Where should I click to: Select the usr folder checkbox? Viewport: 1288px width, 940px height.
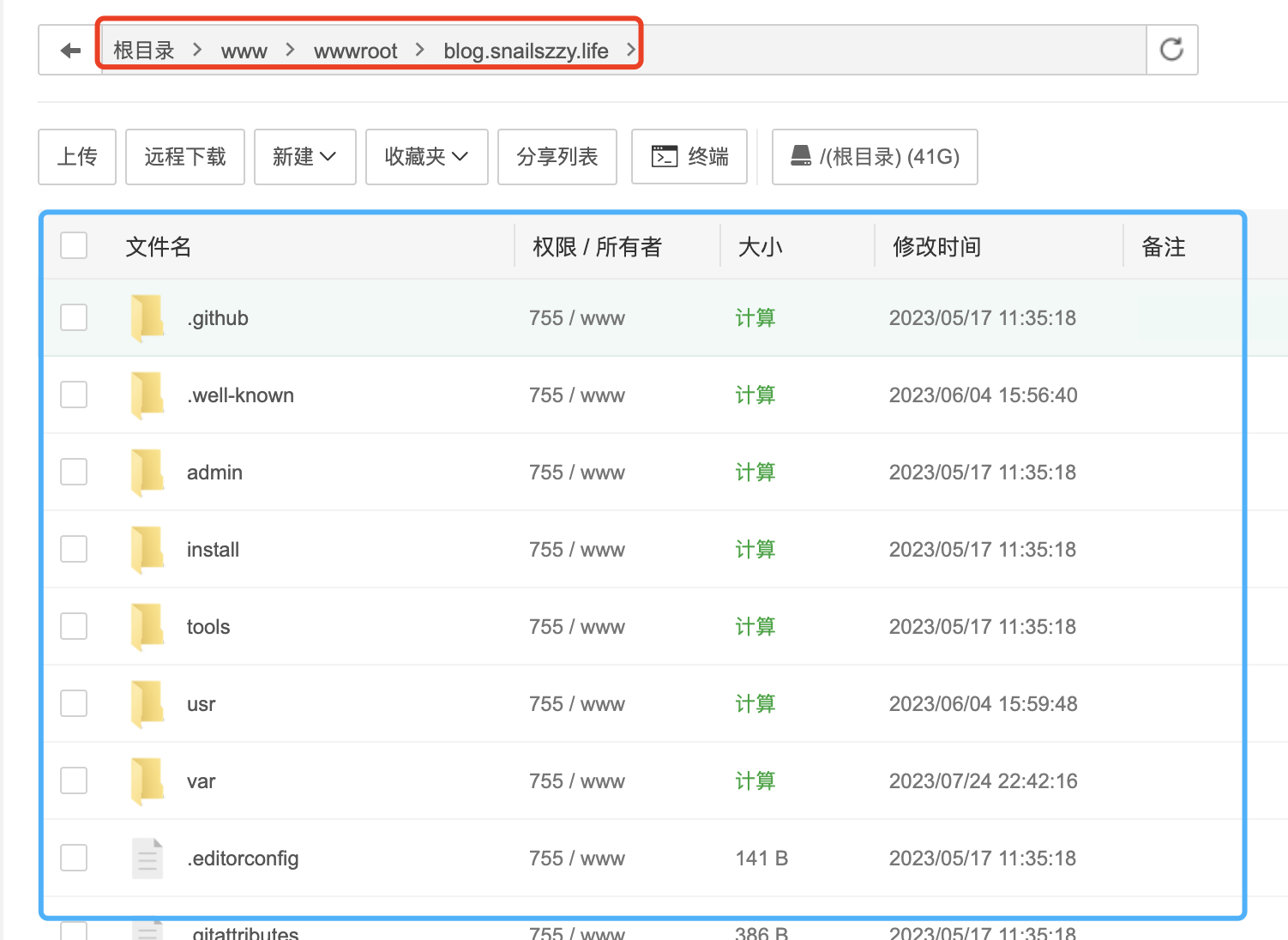tap(74, 703)
